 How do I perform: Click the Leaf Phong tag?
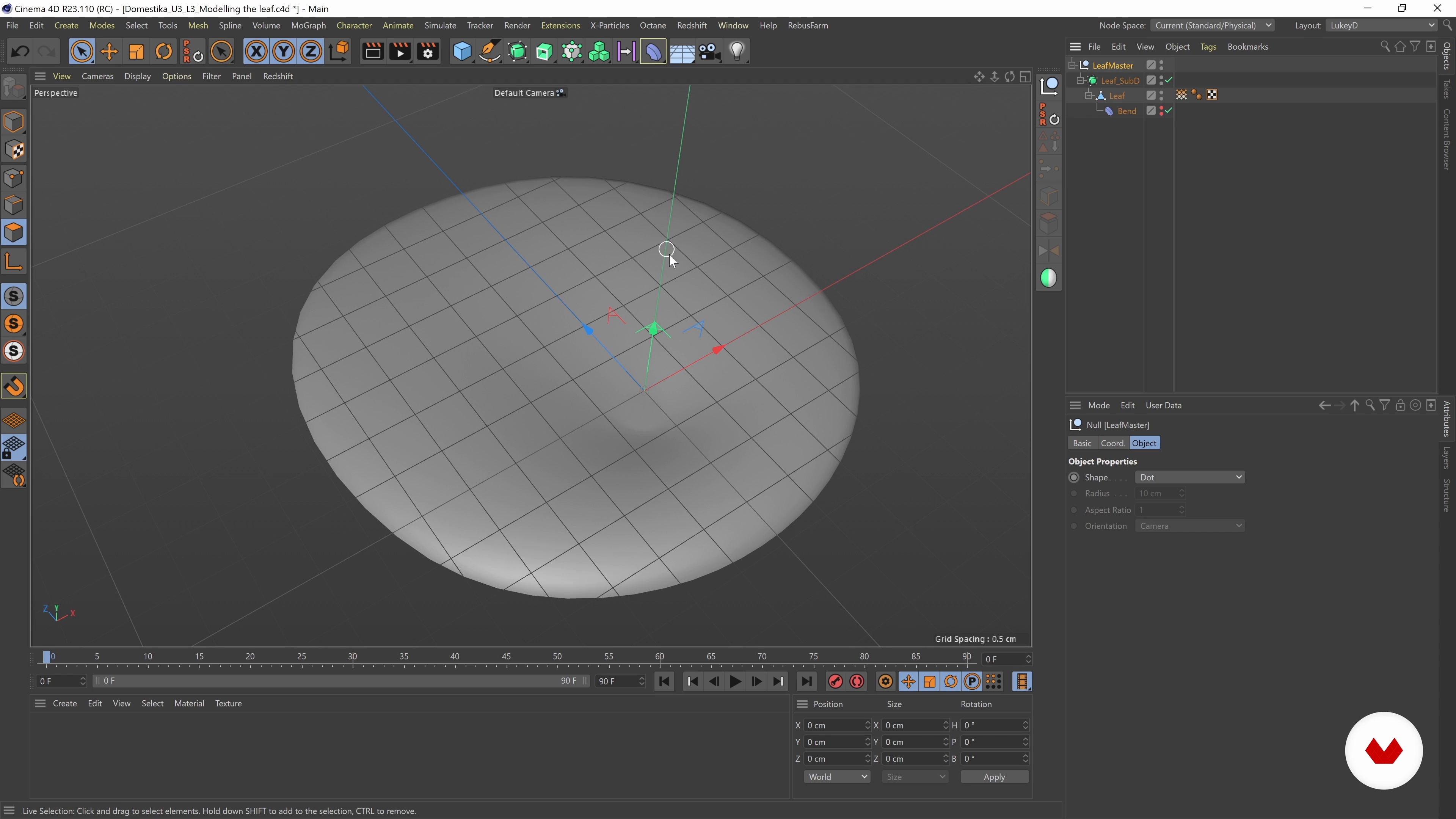point(1197,95)
